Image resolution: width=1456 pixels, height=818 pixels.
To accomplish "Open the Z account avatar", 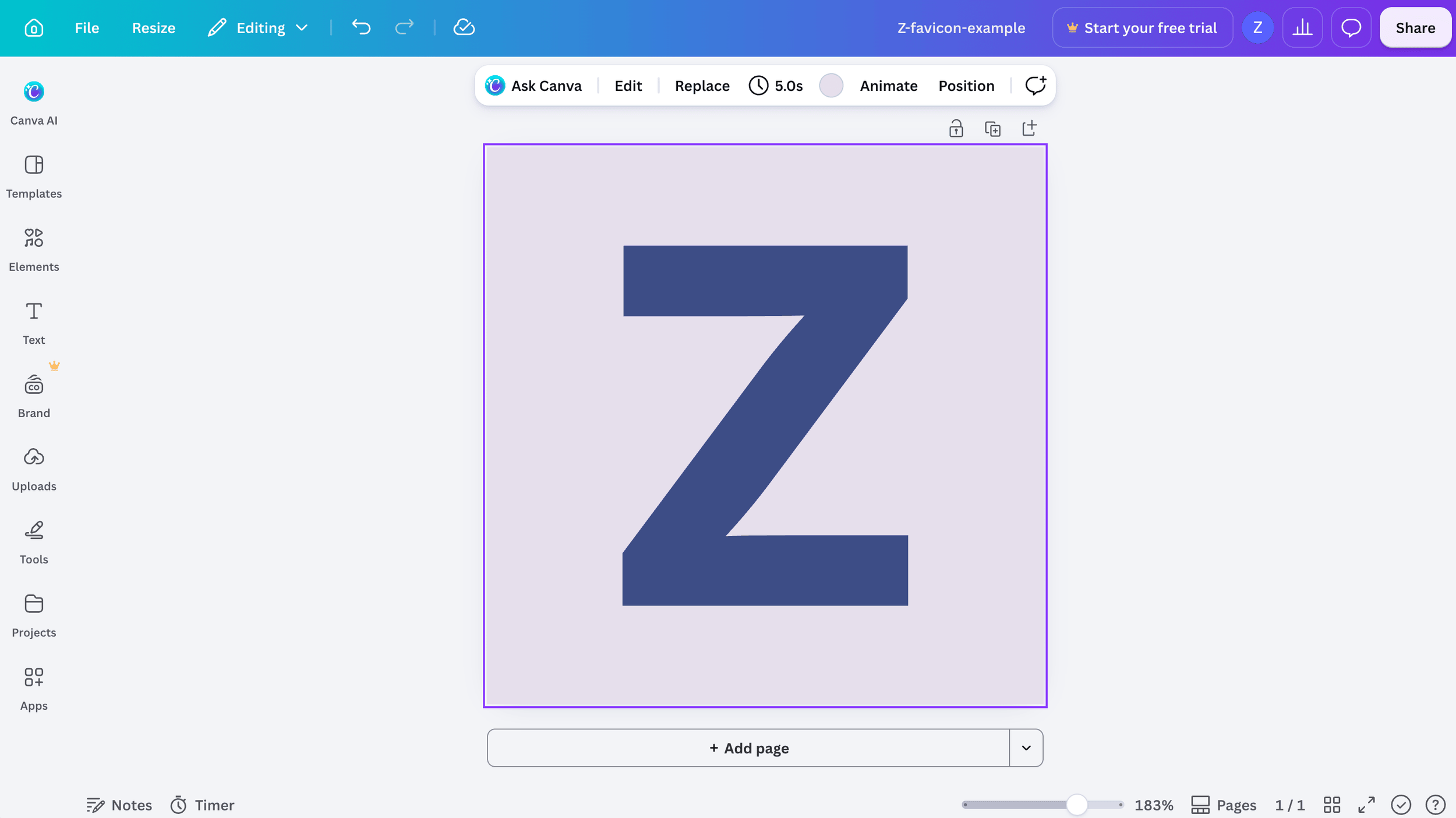I will [1257, 27].
